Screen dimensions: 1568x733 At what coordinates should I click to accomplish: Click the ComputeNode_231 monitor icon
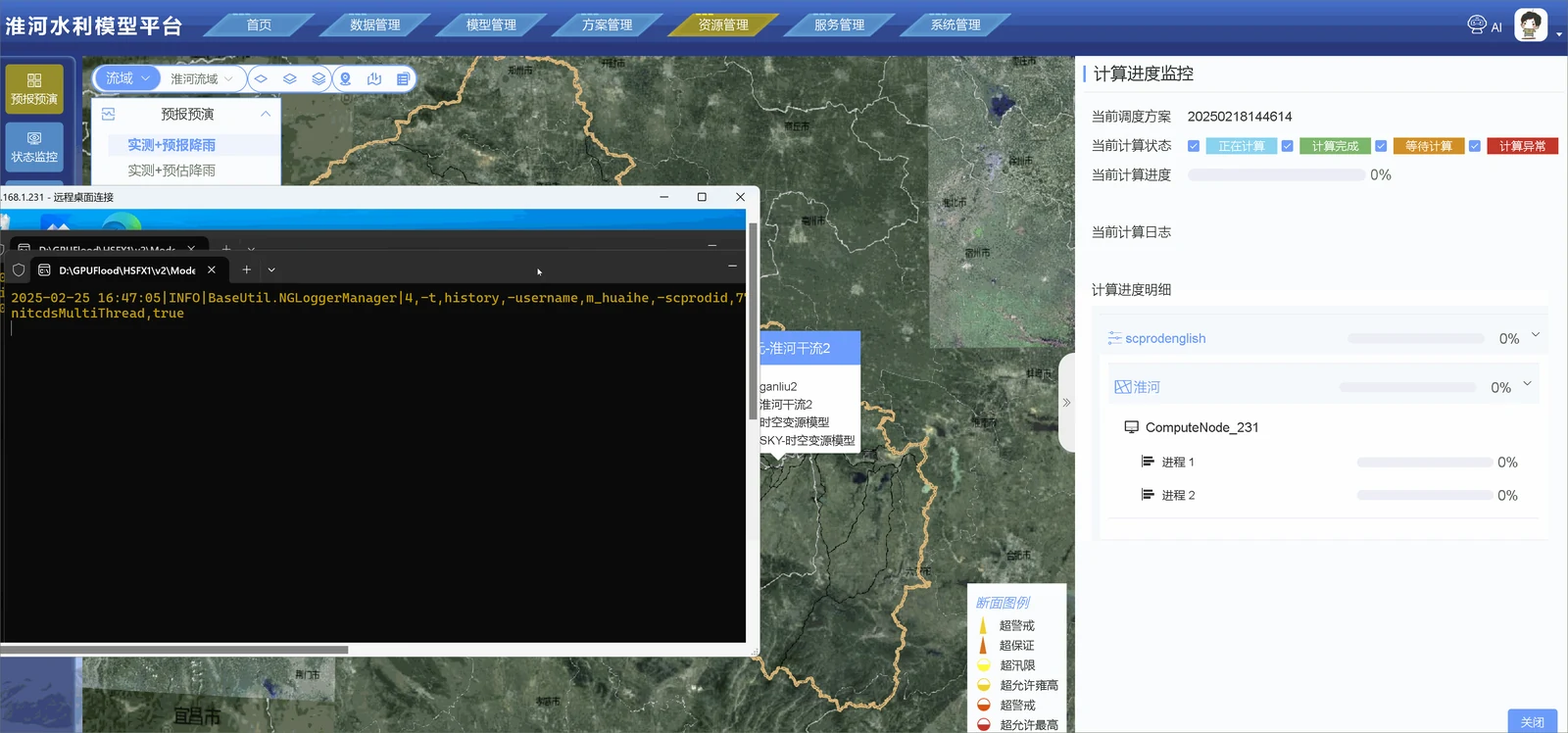[x=1131, y=427]
